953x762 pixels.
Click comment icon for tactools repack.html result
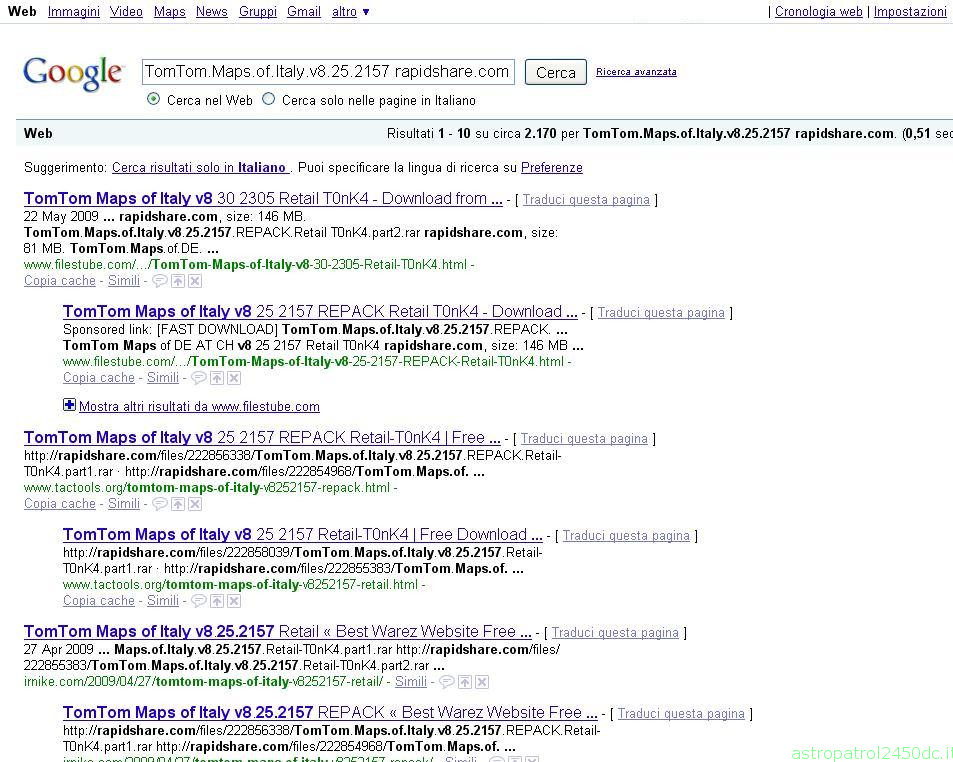coord(160,504)
